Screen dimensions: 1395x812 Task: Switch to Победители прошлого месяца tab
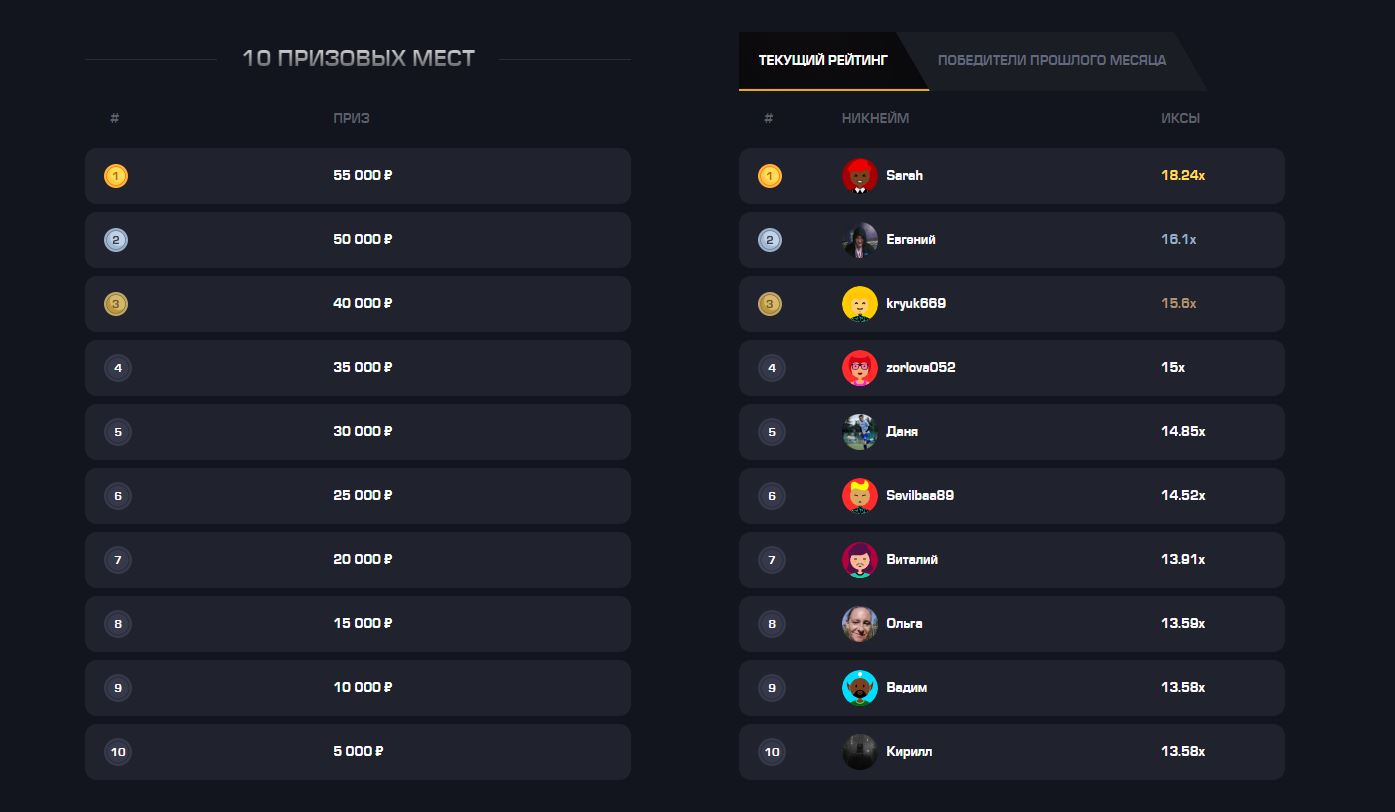click(x=1051, y=60)
